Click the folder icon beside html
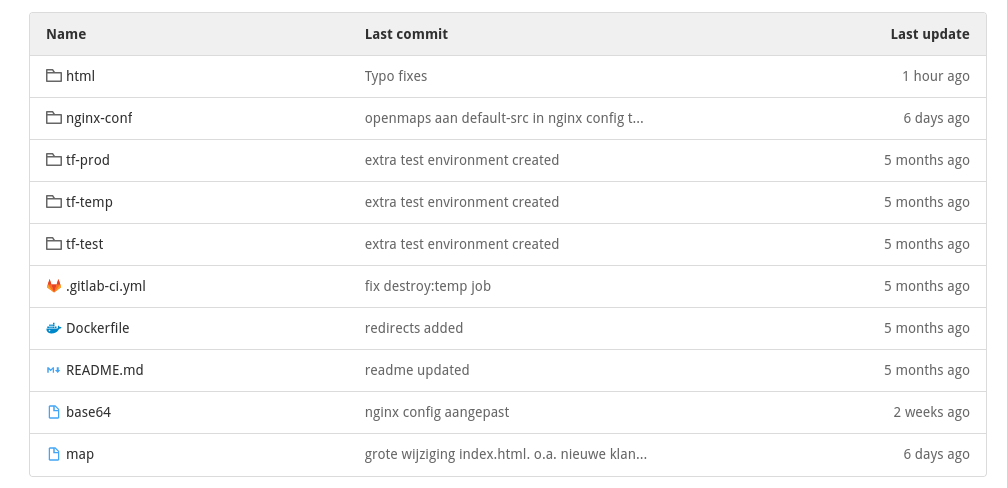The height and width of the screenshot is (488, 1007). pyautogui.click(x=54, y=76)
